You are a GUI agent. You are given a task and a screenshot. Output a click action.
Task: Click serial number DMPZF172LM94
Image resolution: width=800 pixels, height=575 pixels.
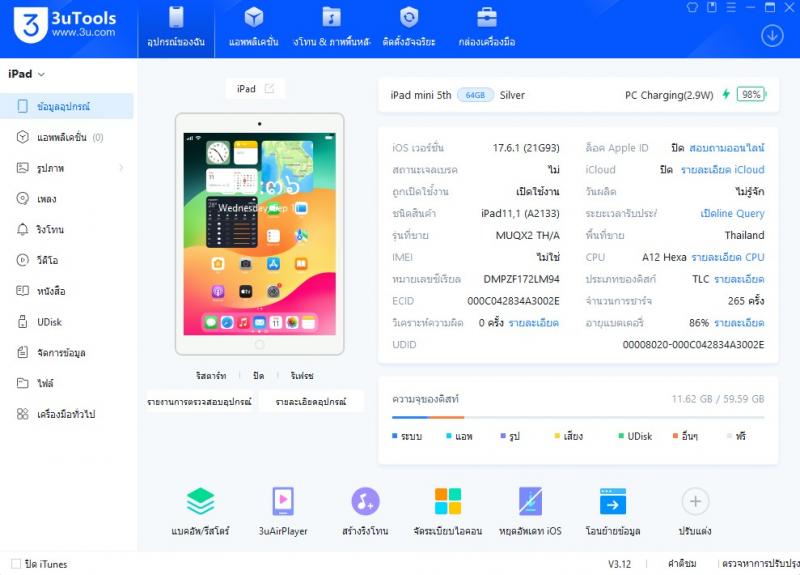point(521,279)
